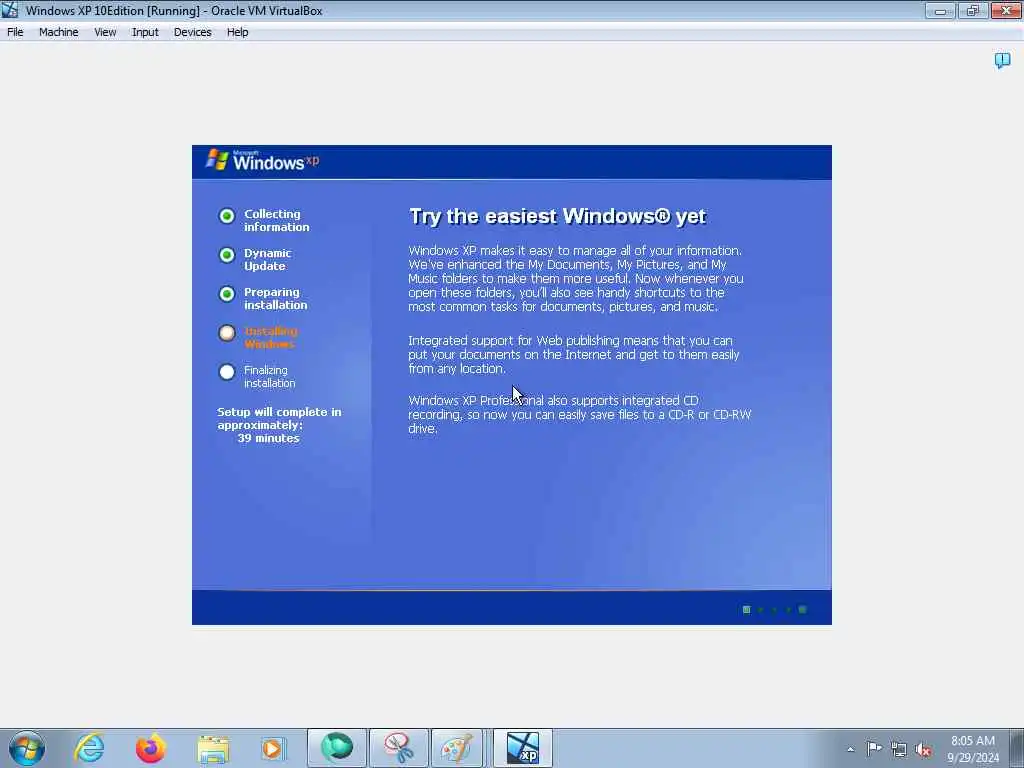Image resolution: width=1024 pixels, height=768 pixels.
Task: Open the Help menu
Action: (238, 32)
